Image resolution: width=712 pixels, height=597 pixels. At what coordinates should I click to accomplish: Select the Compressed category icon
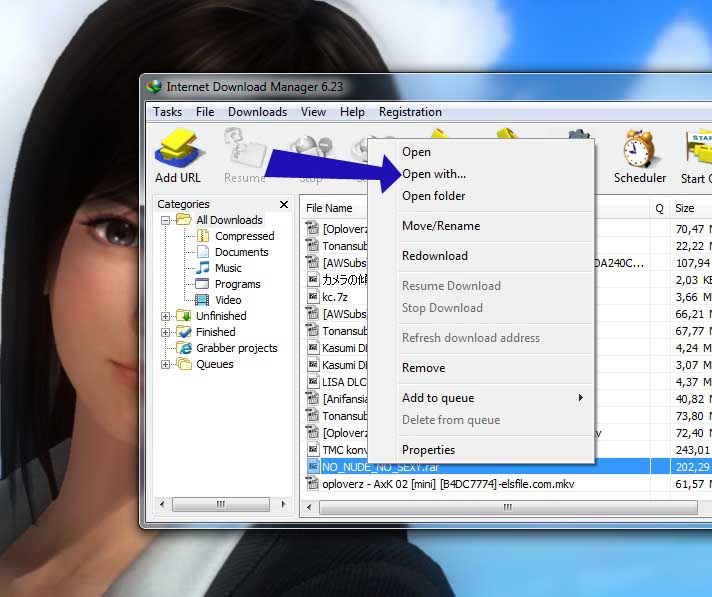pyautogui.click(x=203, y=236)
